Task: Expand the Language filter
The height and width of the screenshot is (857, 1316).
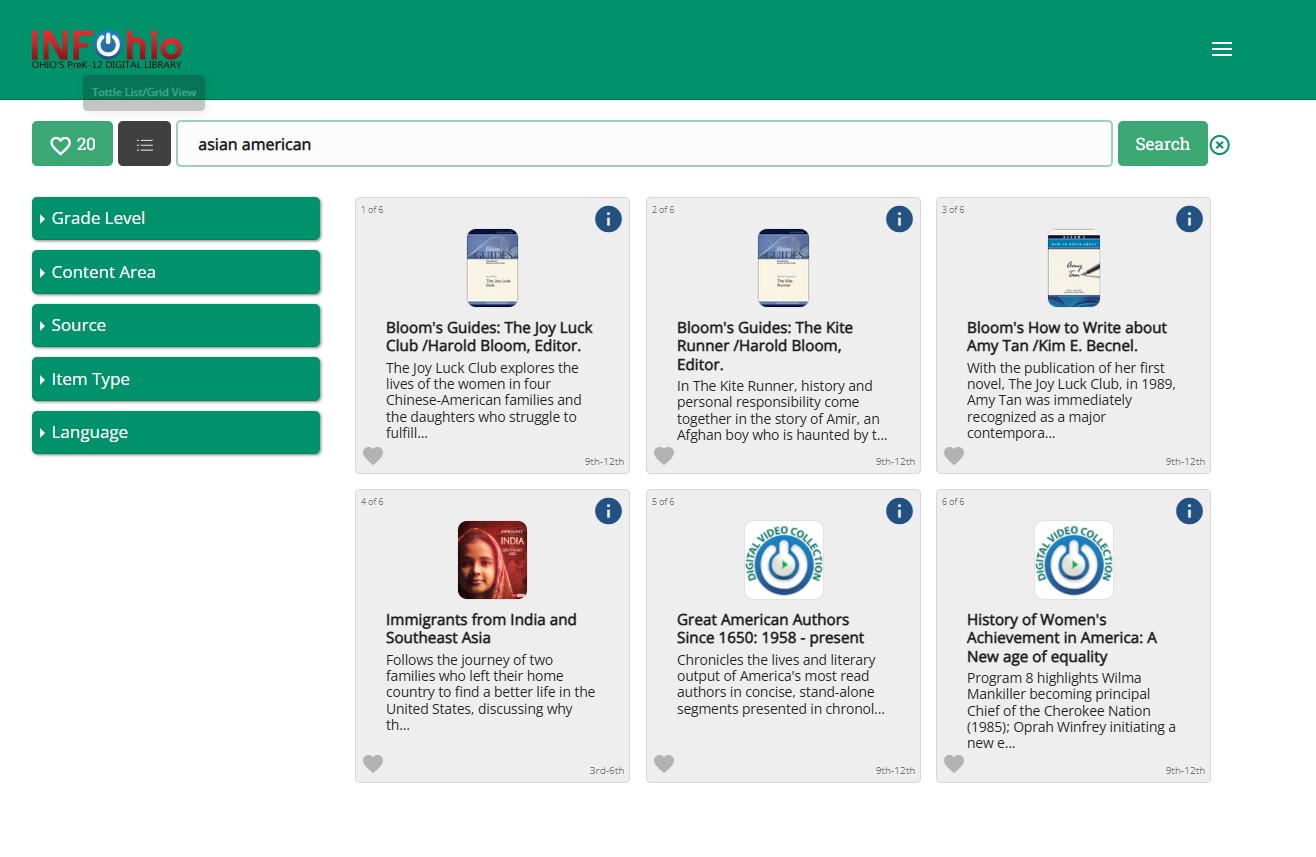Action: (176, 432)
